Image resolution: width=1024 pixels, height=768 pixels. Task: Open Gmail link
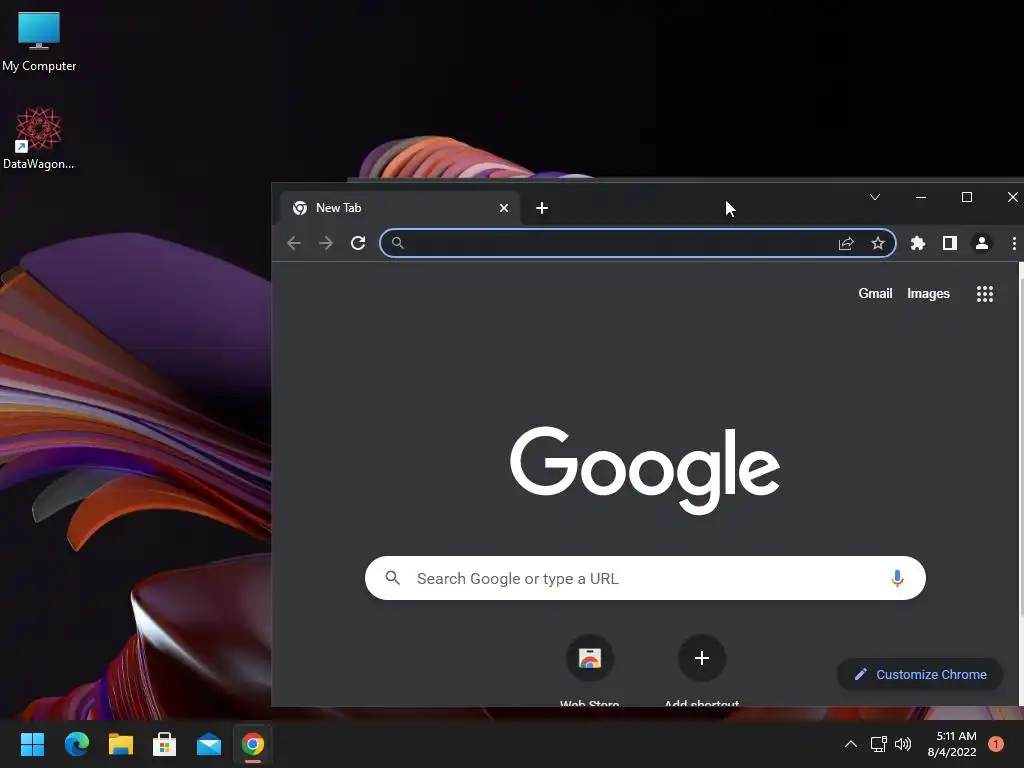[x=875, y=294]
